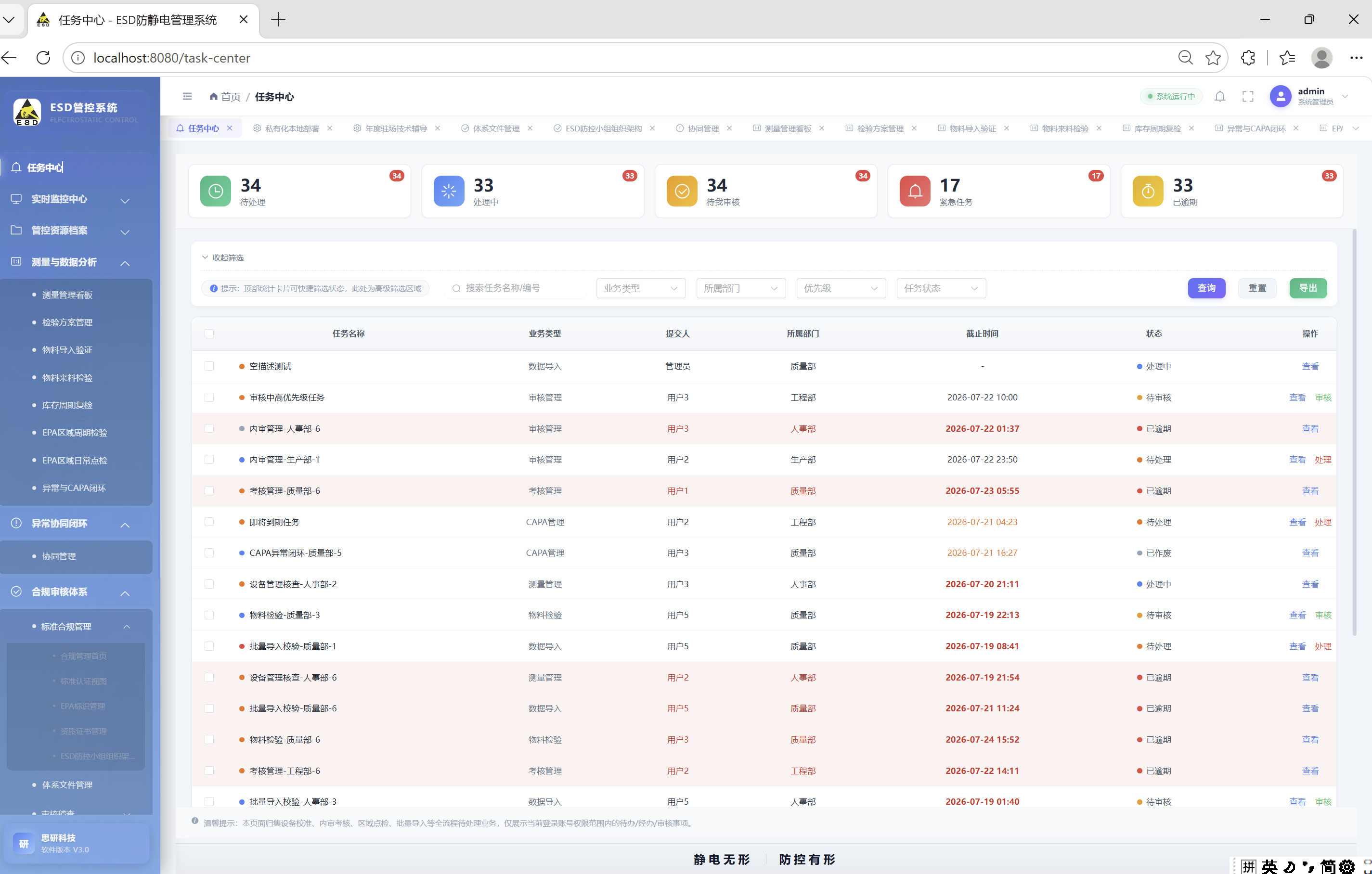The width and height of the screenshot is (1372, 874).
Task: Click the 导出 button
Action: 1308,288
